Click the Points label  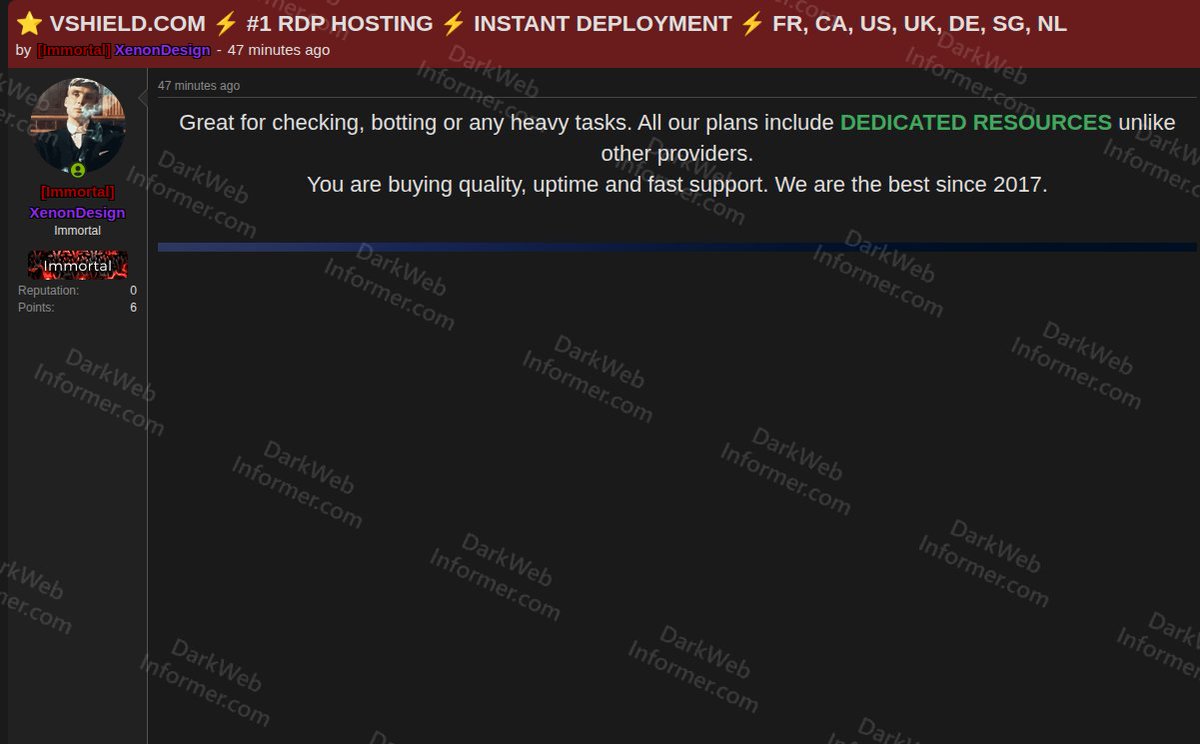tap(36, 308)
